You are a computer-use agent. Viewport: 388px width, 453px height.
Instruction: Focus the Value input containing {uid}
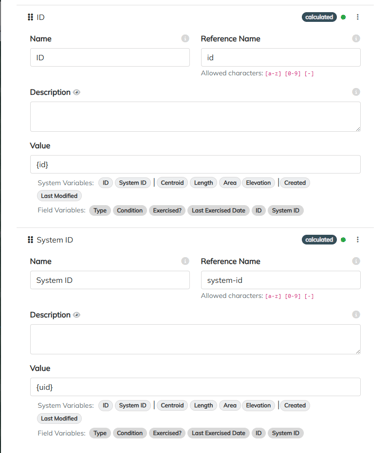[195, 387]
